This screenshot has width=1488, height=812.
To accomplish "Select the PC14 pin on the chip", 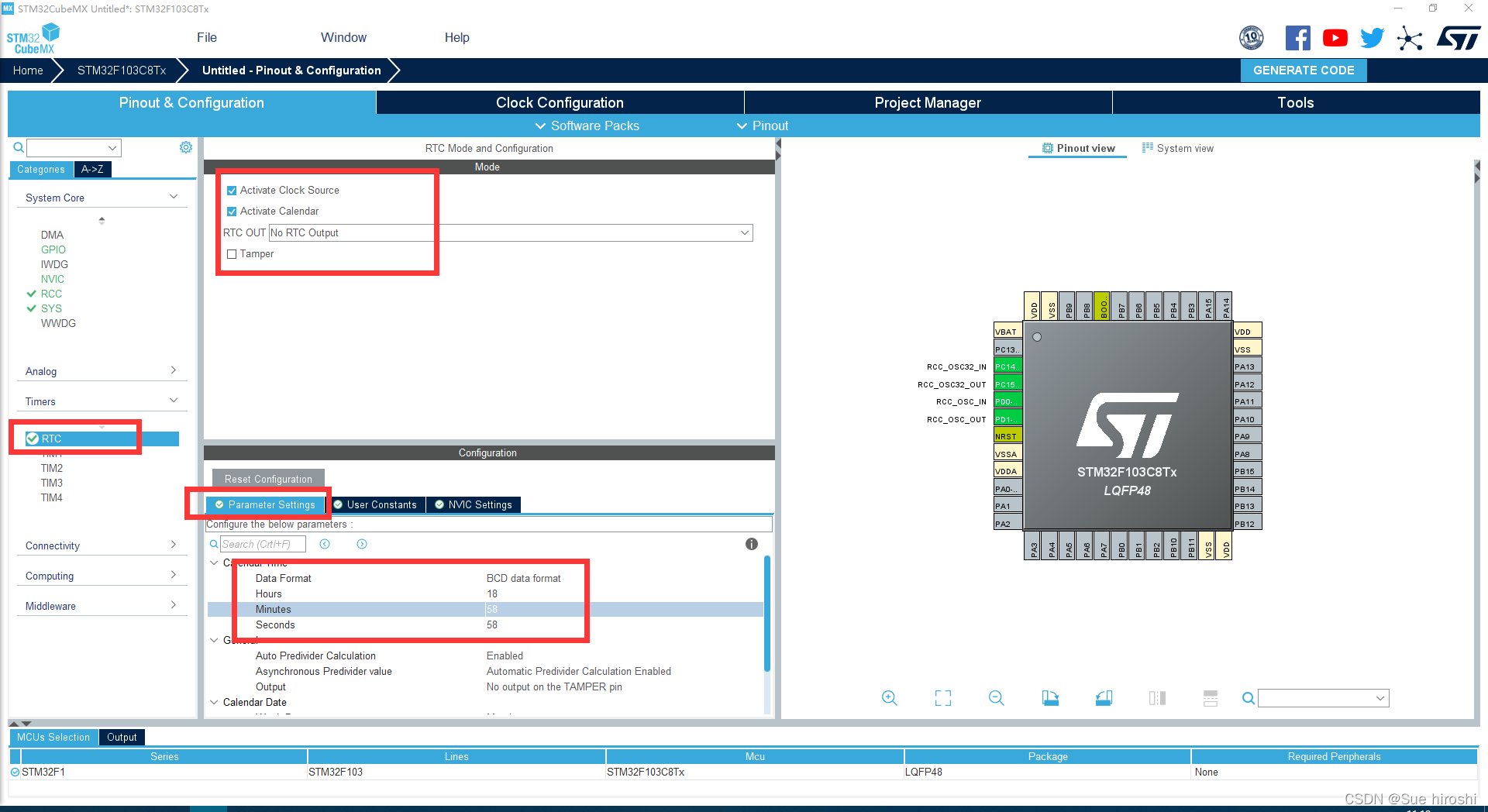I will coord(1008,366).
